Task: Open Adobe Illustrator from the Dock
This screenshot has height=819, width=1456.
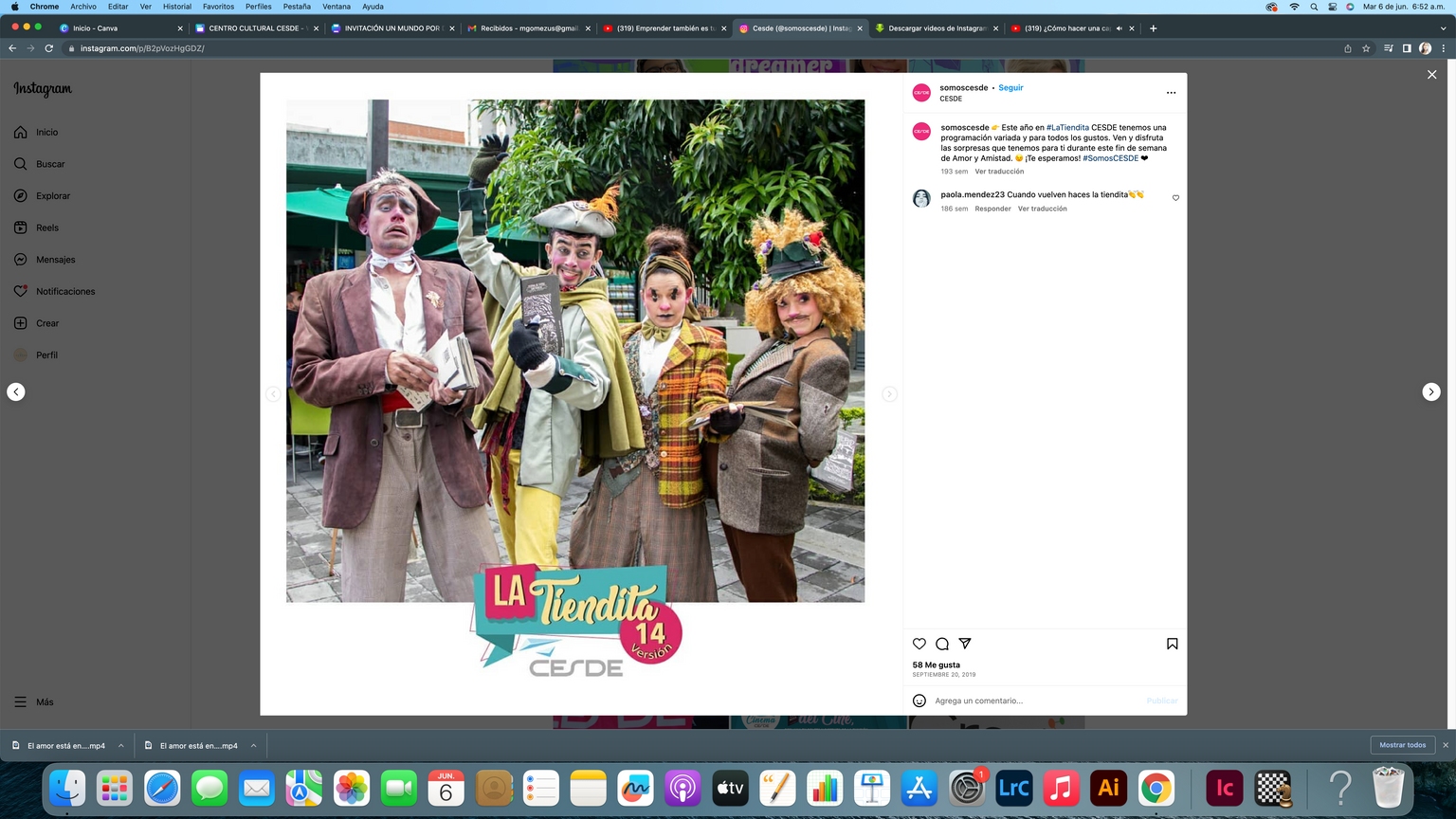Action: [1109, 788]
